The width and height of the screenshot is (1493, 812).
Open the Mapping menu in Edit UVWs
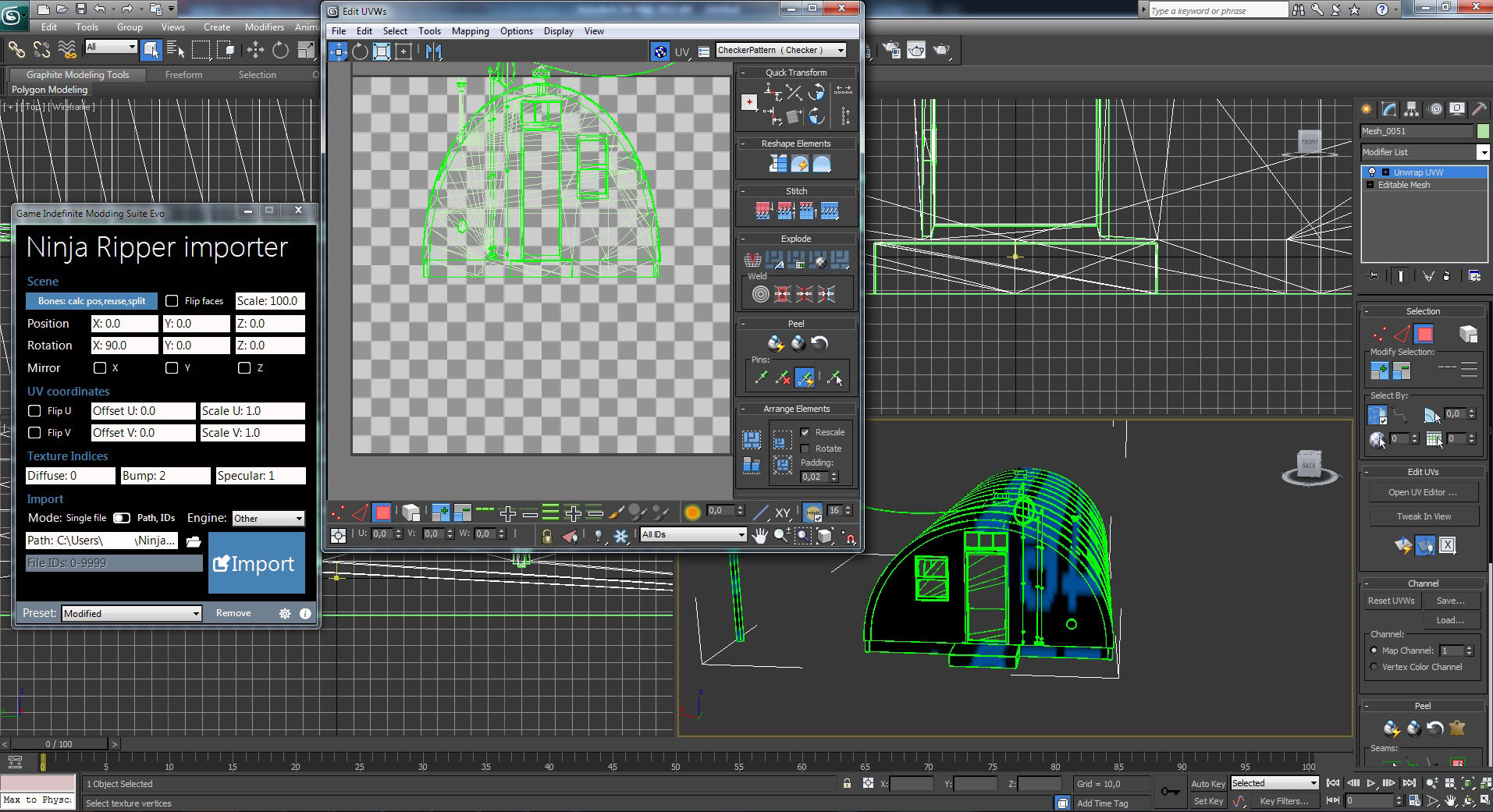click(x=470, y=31)
